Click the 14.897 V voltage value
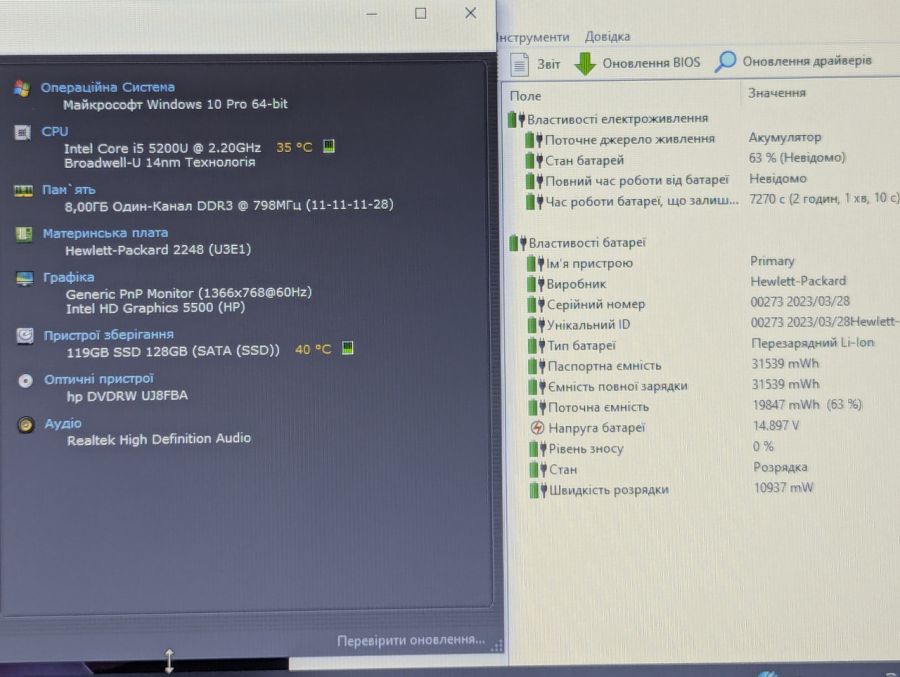The height and width of the screenshot is (677, 900). pos(775,425)
